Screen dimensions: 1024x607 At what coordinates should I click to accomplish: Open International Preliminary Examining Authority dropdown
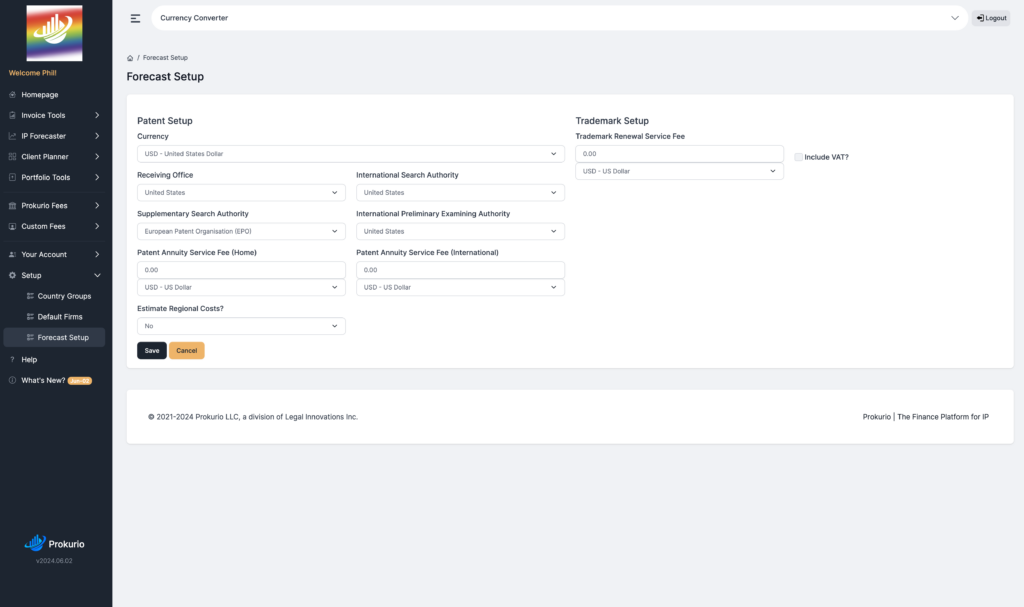[x=460, y=231]
